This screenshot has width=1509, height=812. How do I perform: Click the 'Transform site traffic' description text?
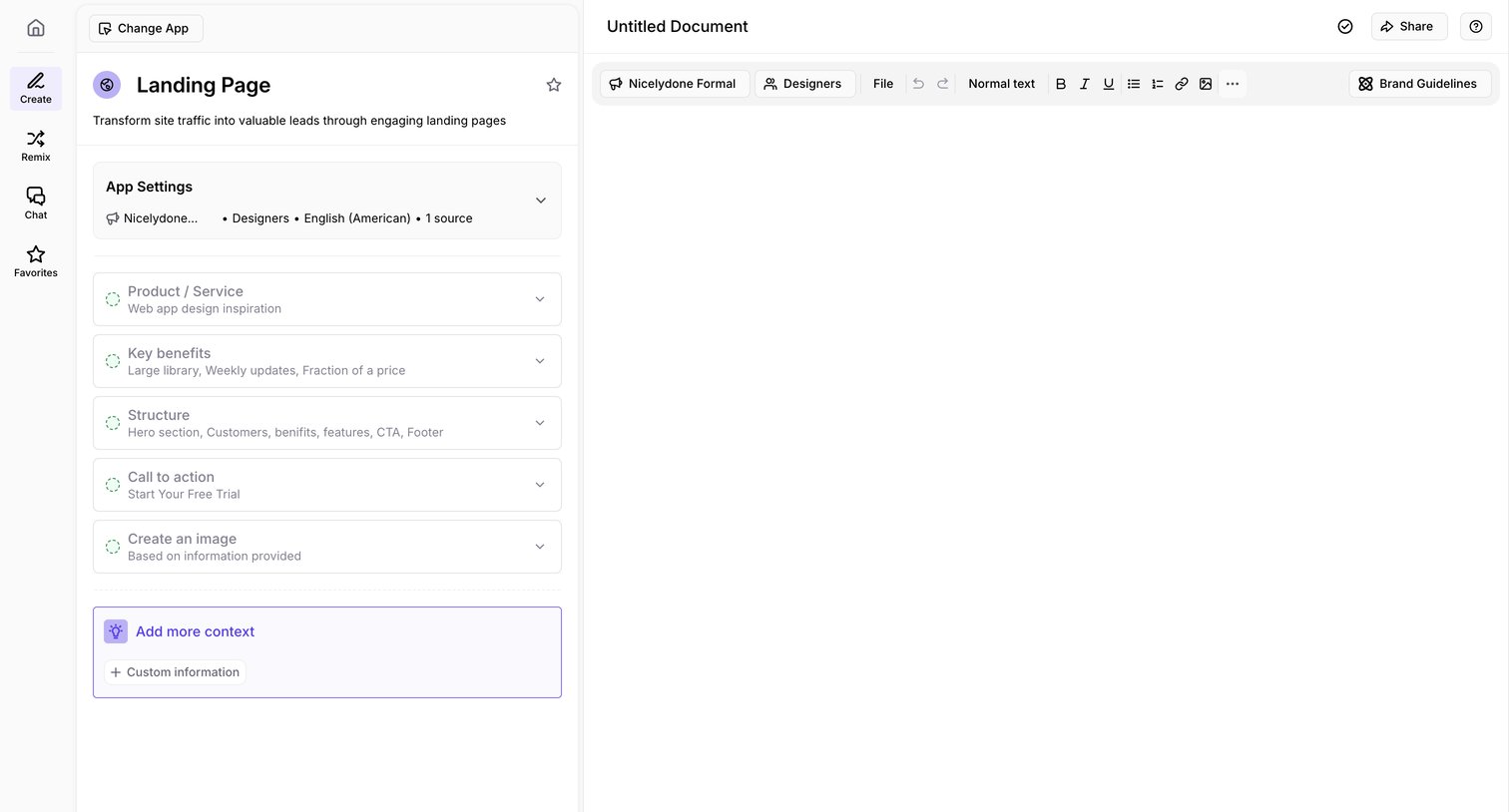(x=299, y=121)
